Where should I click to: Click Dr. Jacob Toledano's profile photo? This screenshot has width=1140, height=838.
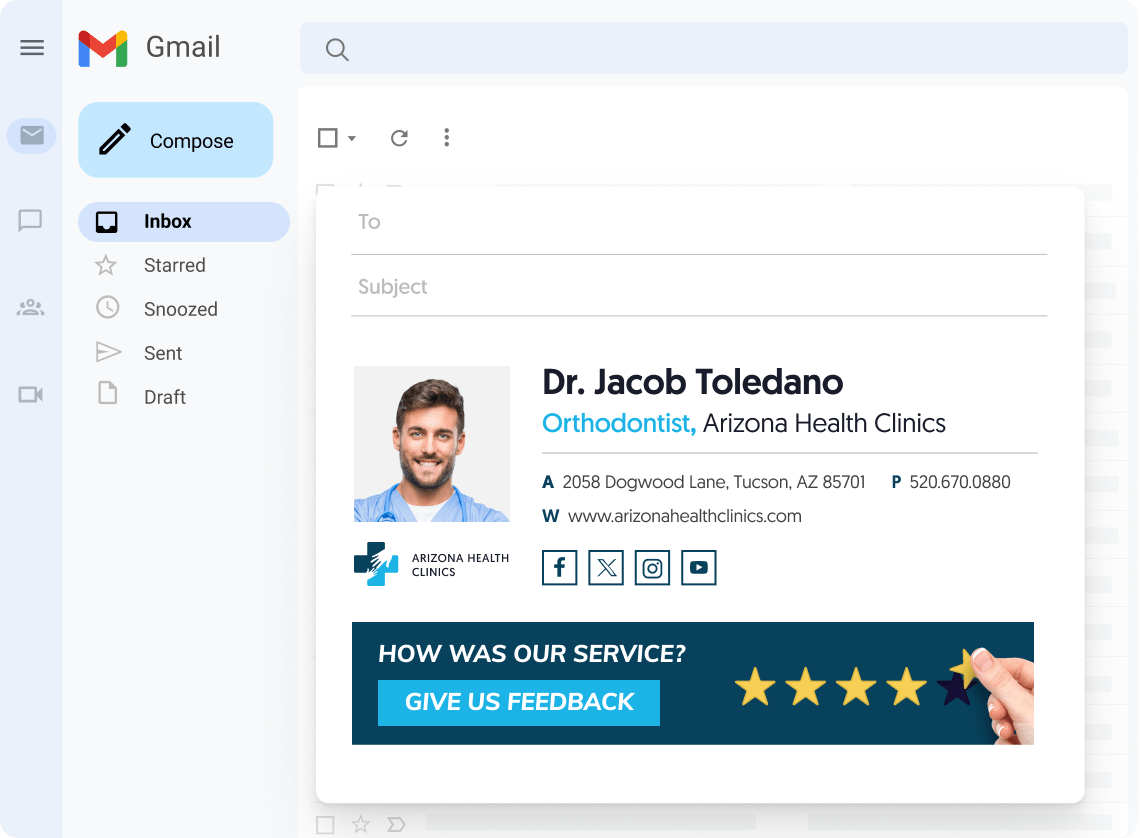[x=432, y=444]
